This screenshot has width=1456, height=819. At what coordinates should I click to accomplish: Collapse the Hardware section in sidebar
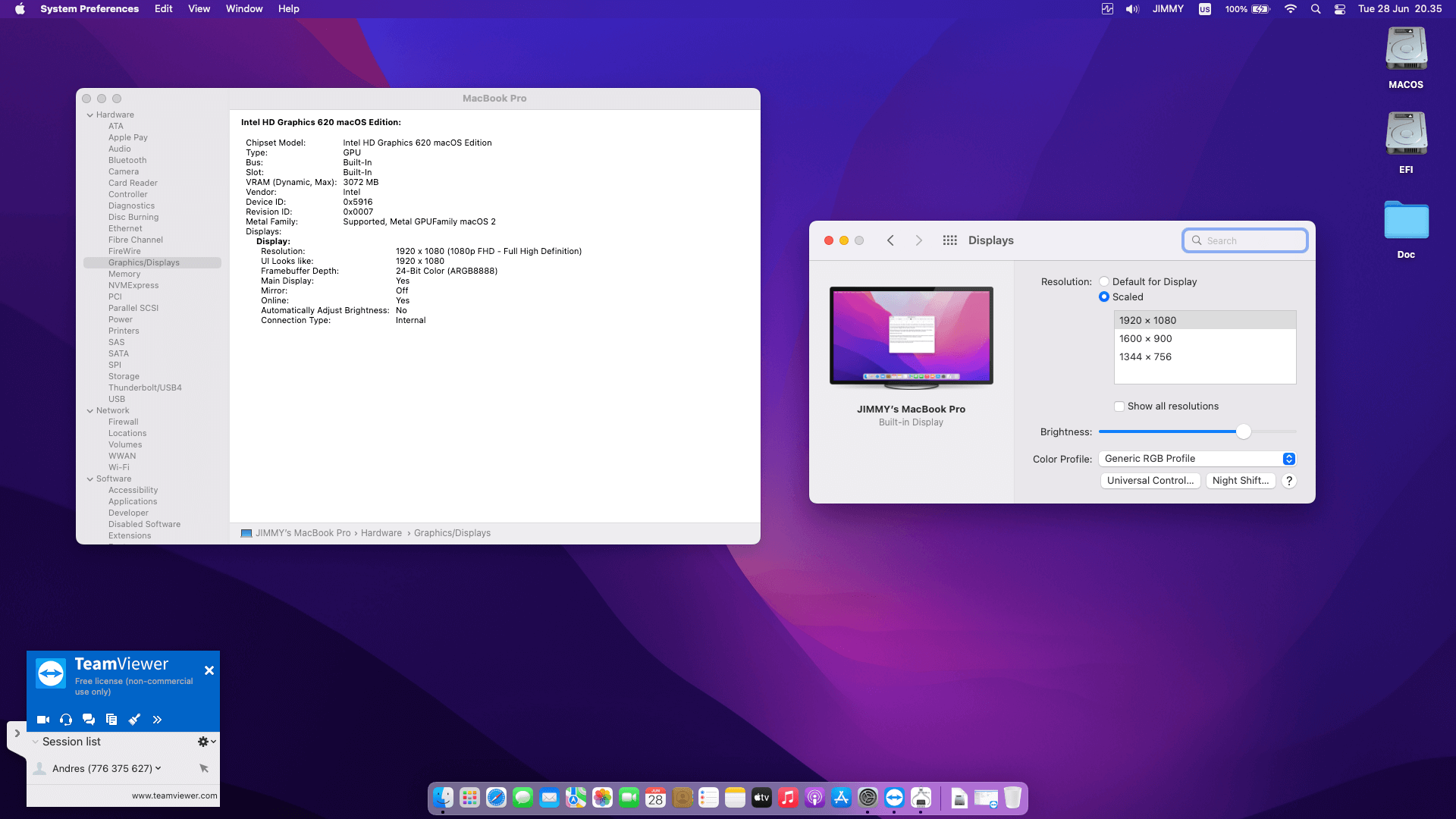pos(90,115)
